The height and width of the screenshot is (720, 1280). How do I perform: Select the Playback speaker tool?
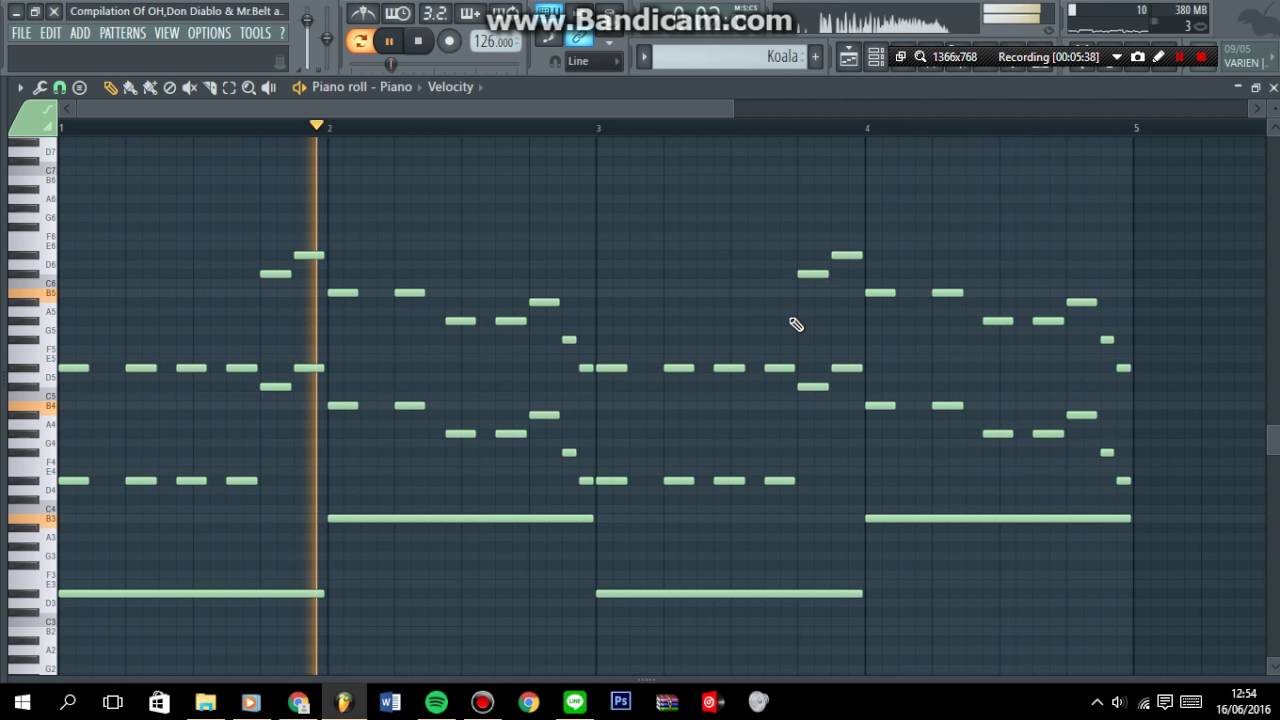[269, 88]
